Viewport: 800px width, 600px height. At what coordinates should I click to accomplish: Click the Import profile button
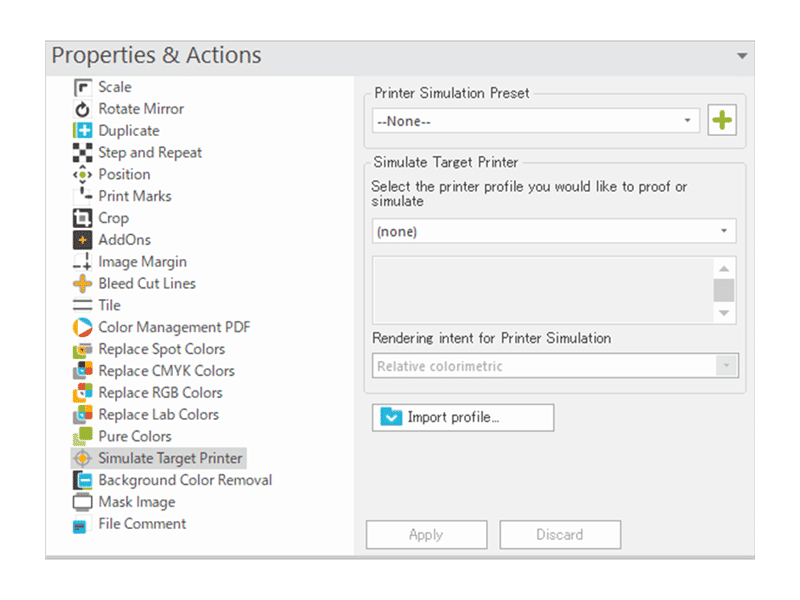[x=462, y=418]
